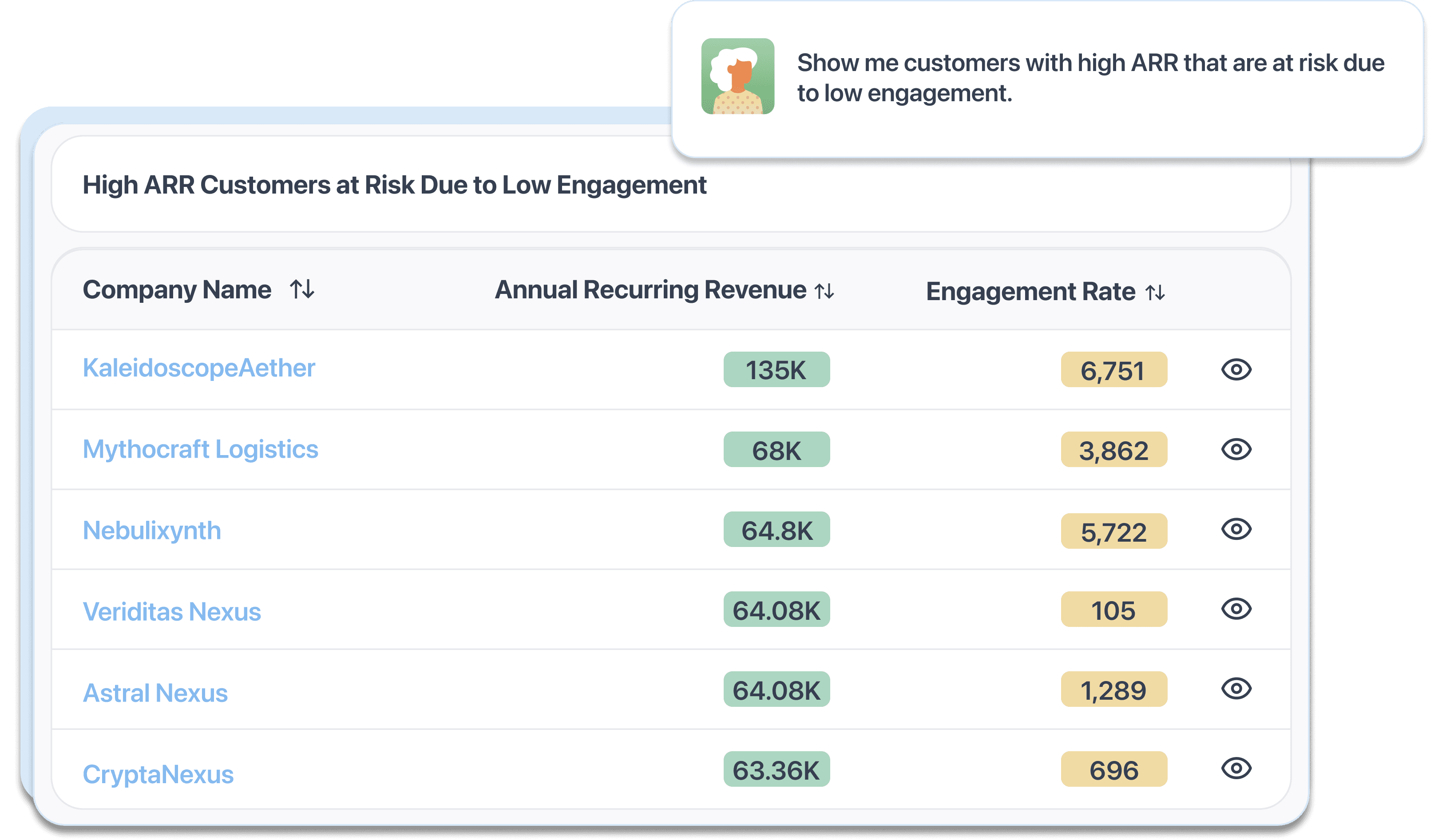
Task: Click CryptaNexus row eye icon
Action: click(1236, 768)
